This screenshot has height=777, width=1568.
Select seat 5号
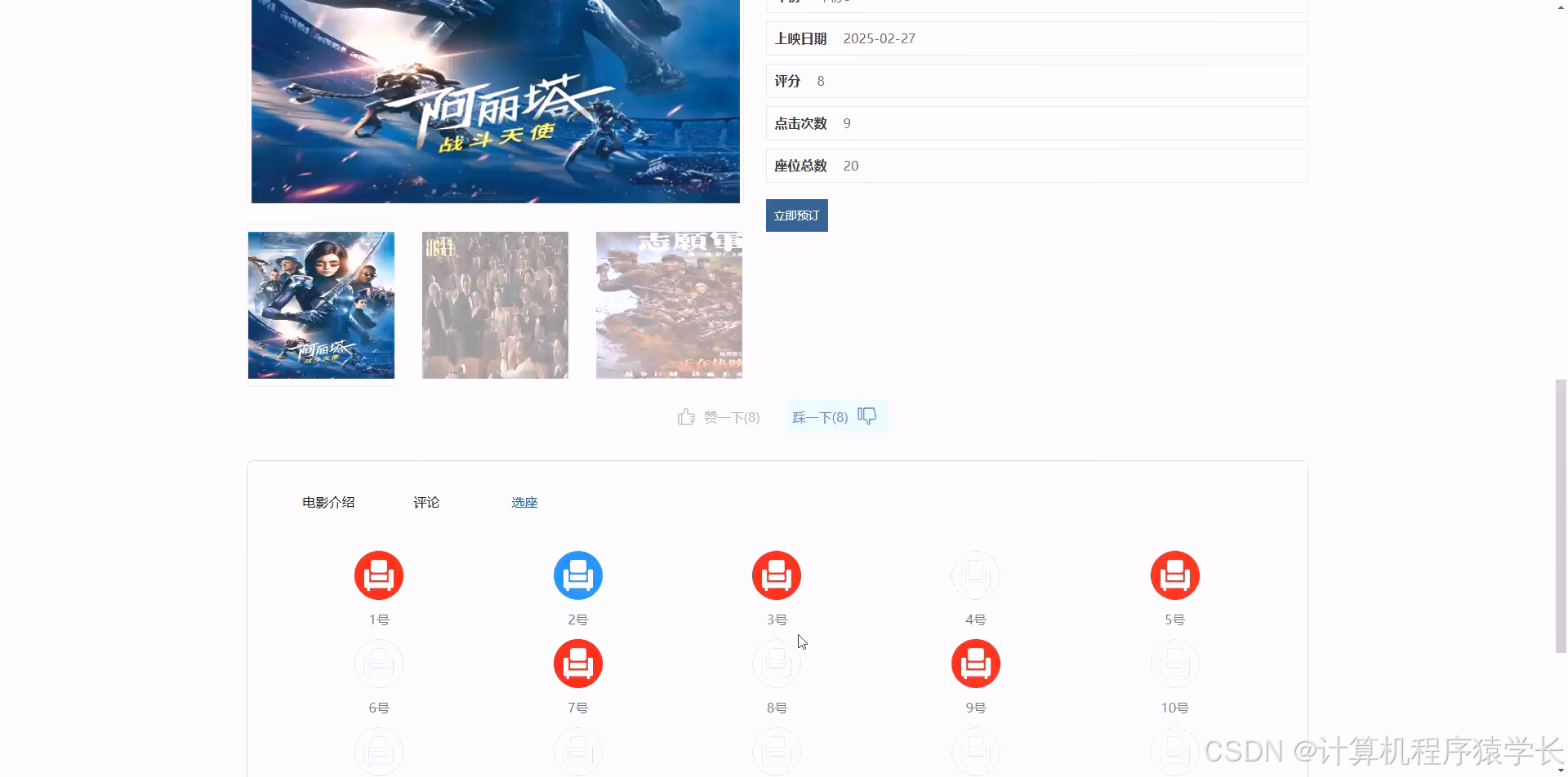pyautogui.click(x=1174, y=575)
